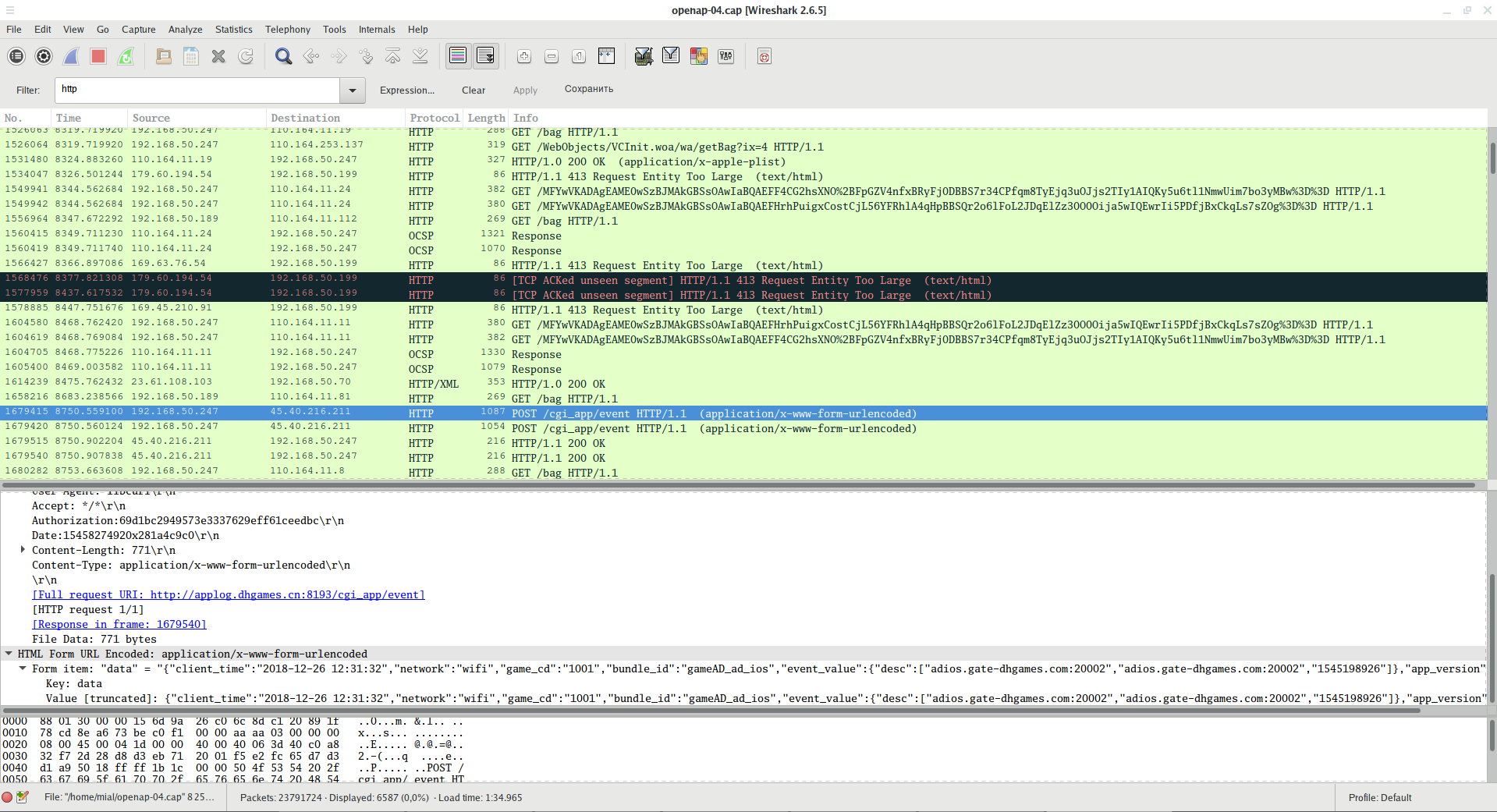The width and height of the screenshot is (1497, 812).
Task: Follow the Response in frame 1679540 link
Action: [x=119, y=624]
